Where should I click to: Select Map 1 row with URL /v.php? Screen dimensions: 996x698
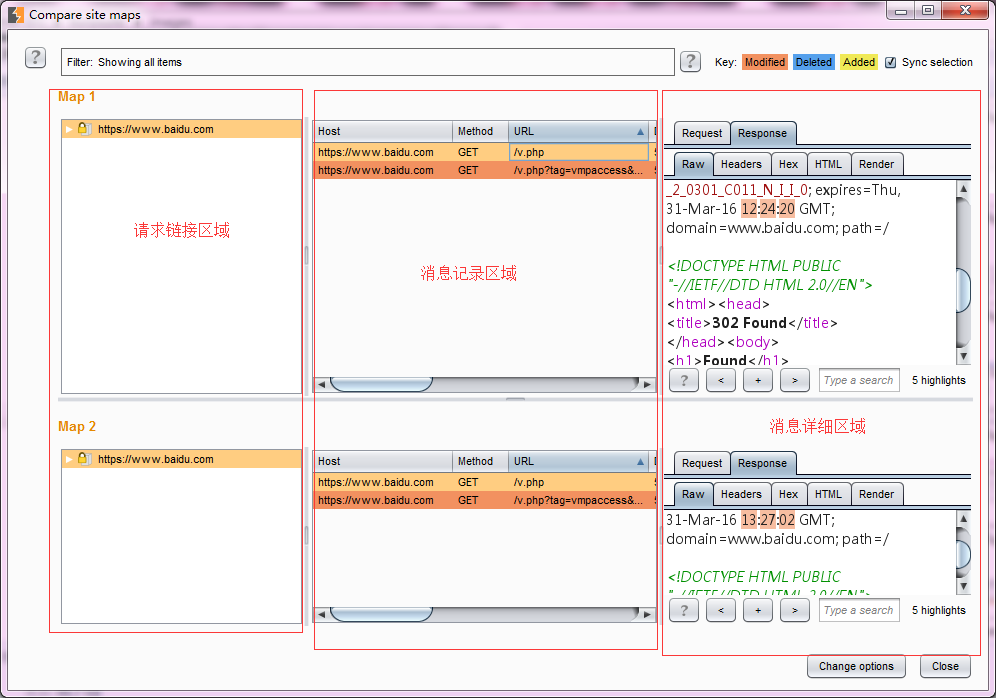(x=485, y=152)
